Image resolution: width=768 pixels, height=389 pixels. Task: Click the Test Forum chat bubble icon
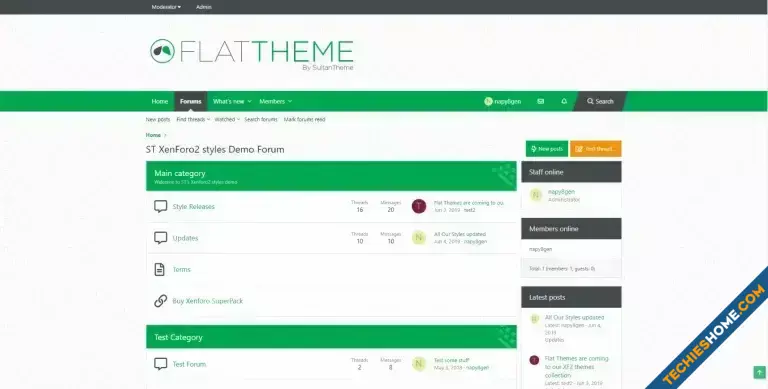[x=161, y=364]
